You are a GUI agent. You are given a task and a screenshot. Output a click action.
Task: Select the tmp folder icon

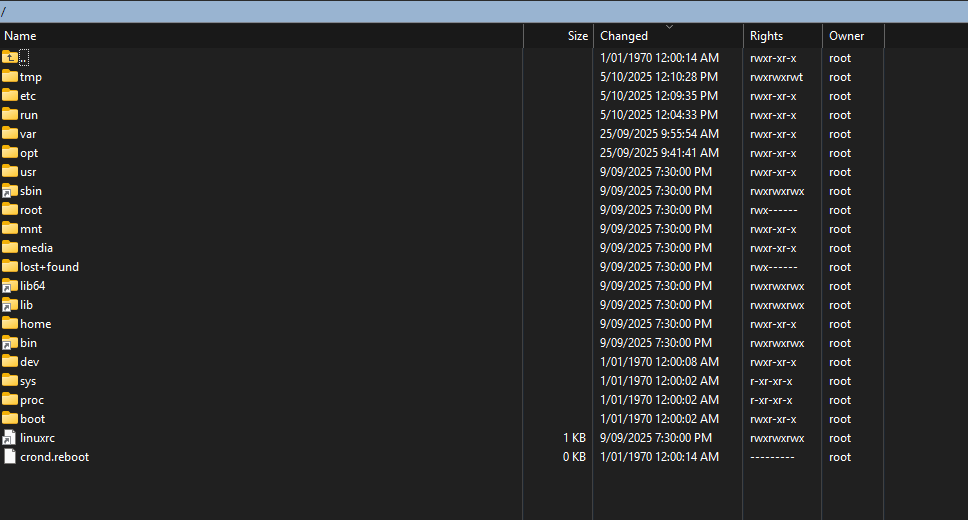coord(10,76)
